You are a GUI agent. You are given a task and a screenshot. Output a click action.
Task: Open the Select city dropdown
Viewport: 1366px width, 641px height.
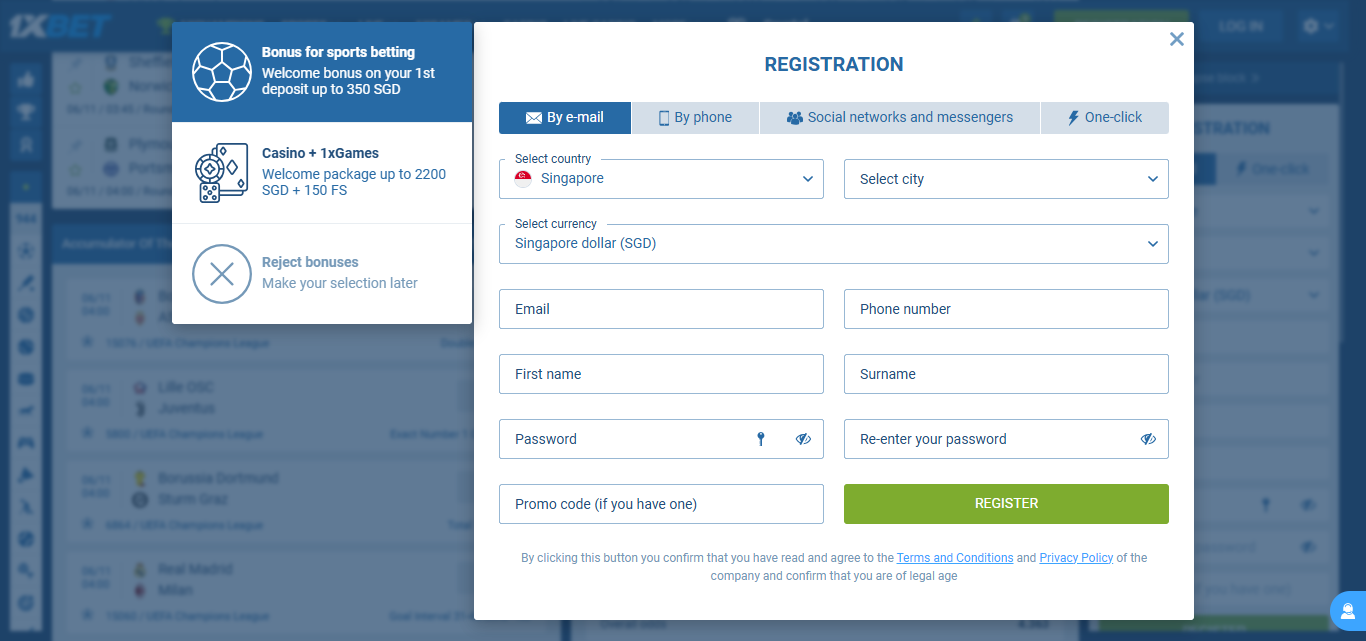1006,179
